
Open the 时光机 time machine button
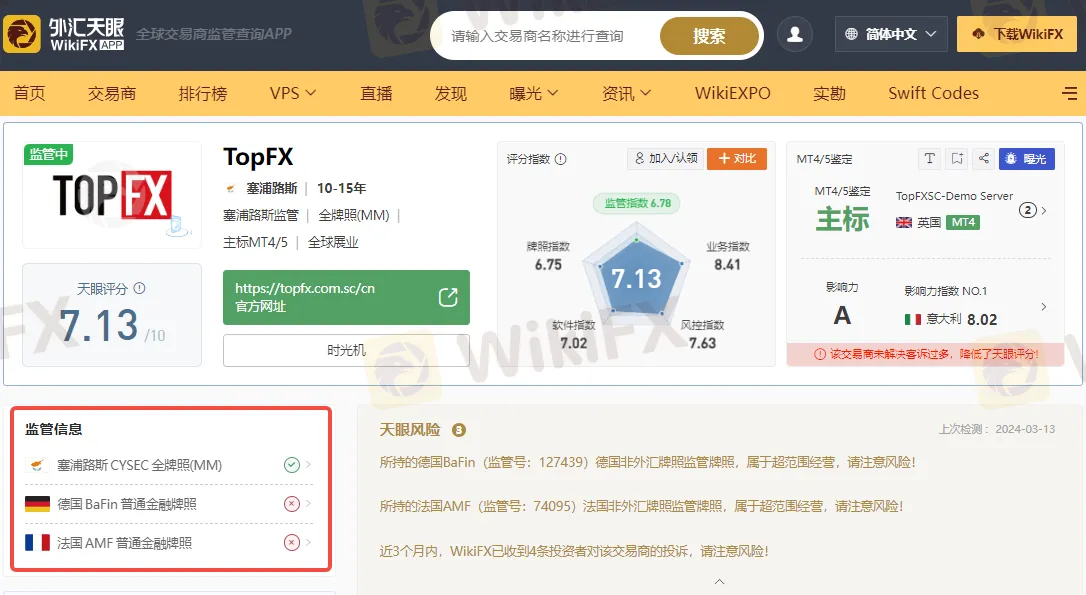click(x=346, y=350)
